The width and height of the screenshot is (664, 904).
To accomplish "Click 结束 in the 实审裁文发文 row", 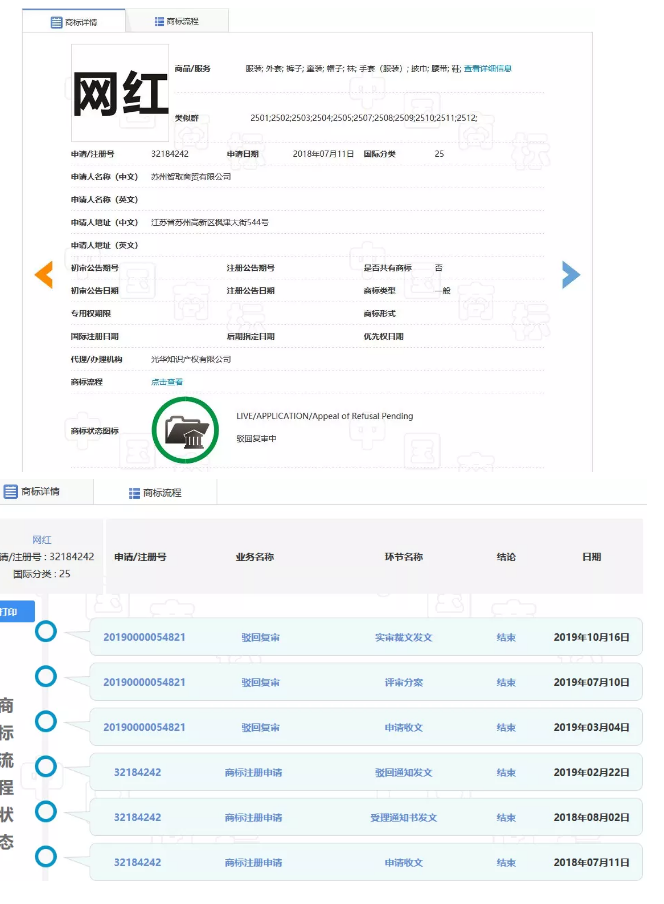I will [x=506, y=637].
